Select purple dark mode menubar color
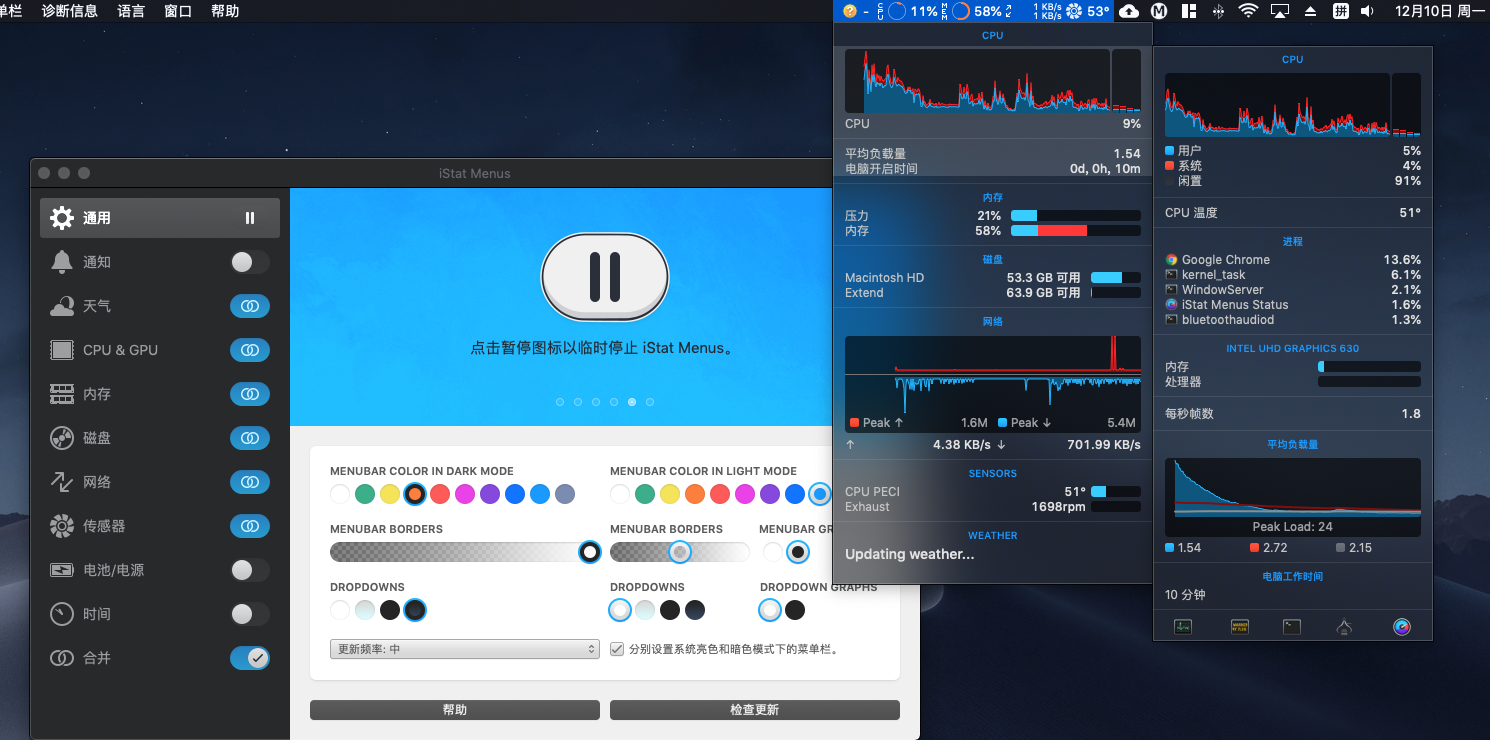Screen dimensions: 1490x740 click(490, 494)
